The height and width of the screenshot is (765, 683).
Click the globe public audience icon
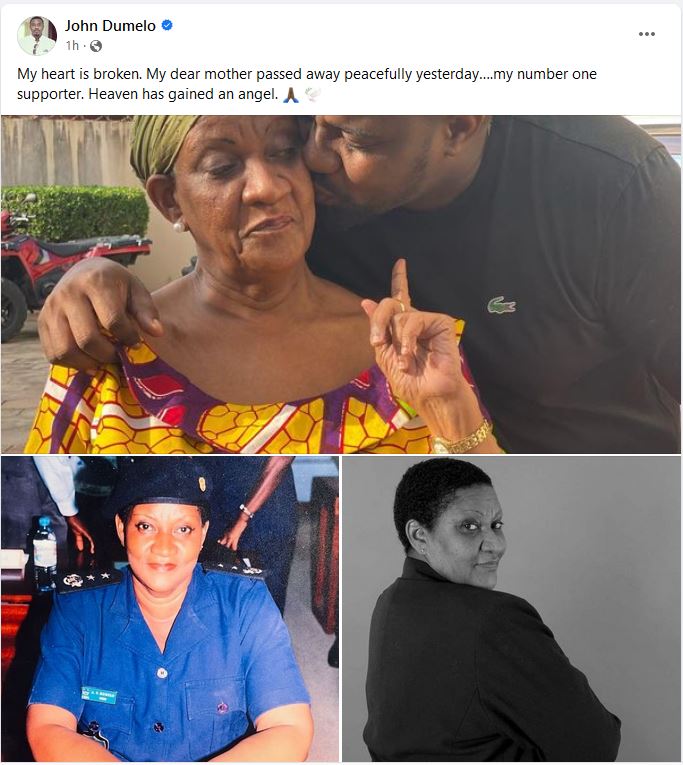pyautogui.click(x=96, y=46)
